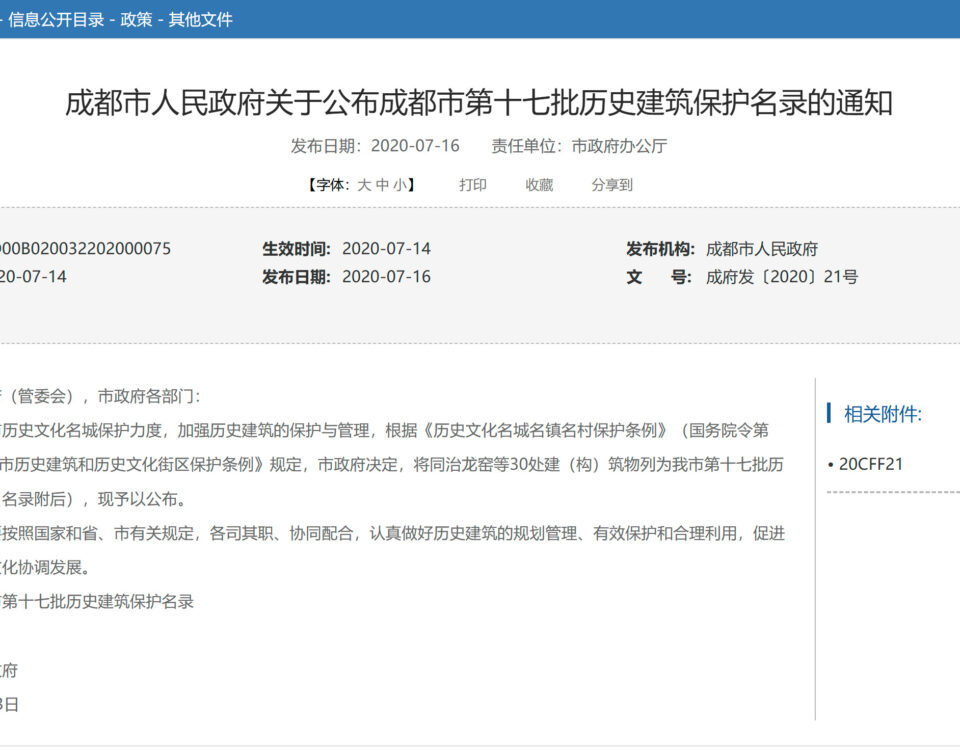Screen dimensions: 960x750
Task: Click the 发布日期 value 2020-07-16 in info panel
Action: 386,277
